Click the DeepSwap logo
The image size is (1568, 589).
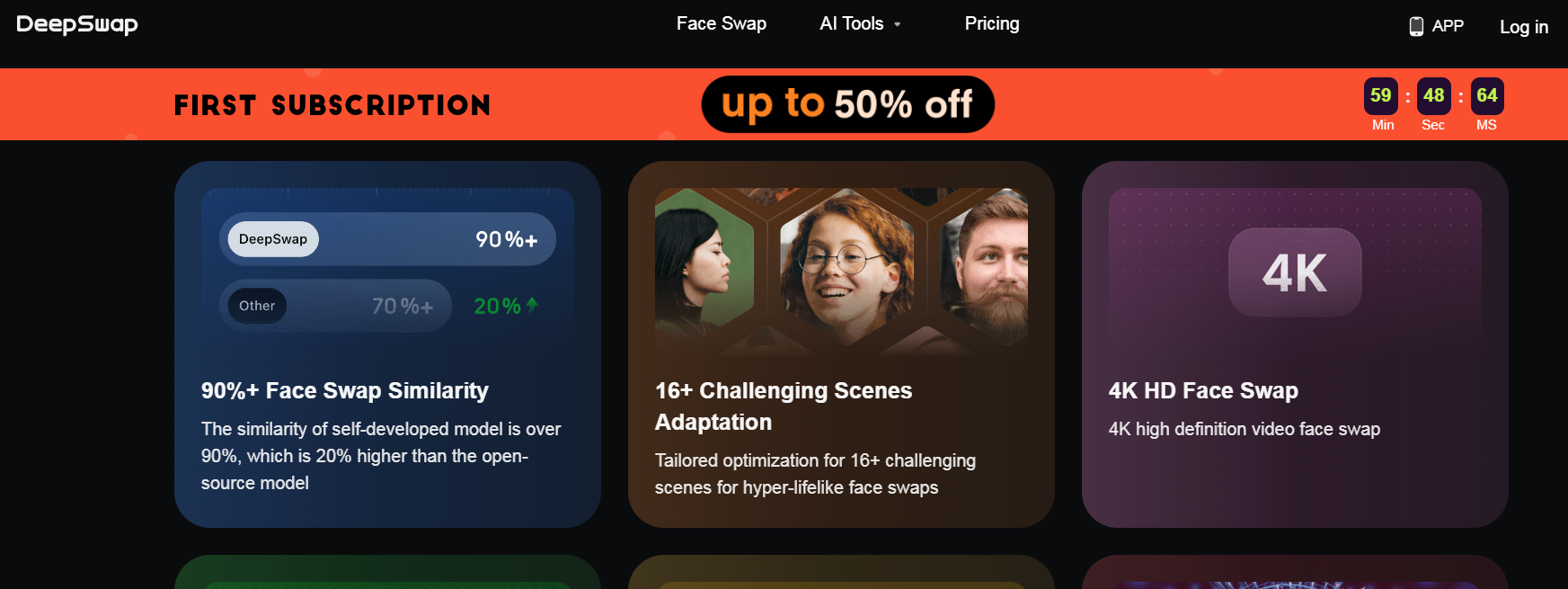pos(77,24)
